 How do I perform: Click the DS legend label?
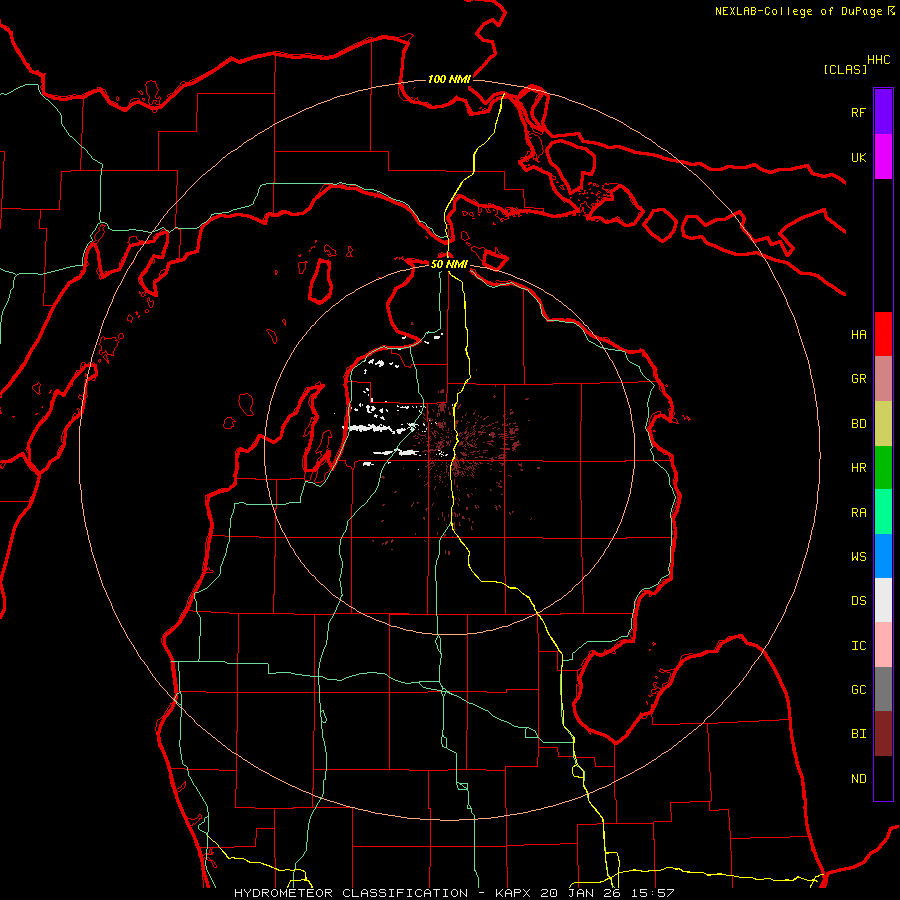click(x=858, y=601)
